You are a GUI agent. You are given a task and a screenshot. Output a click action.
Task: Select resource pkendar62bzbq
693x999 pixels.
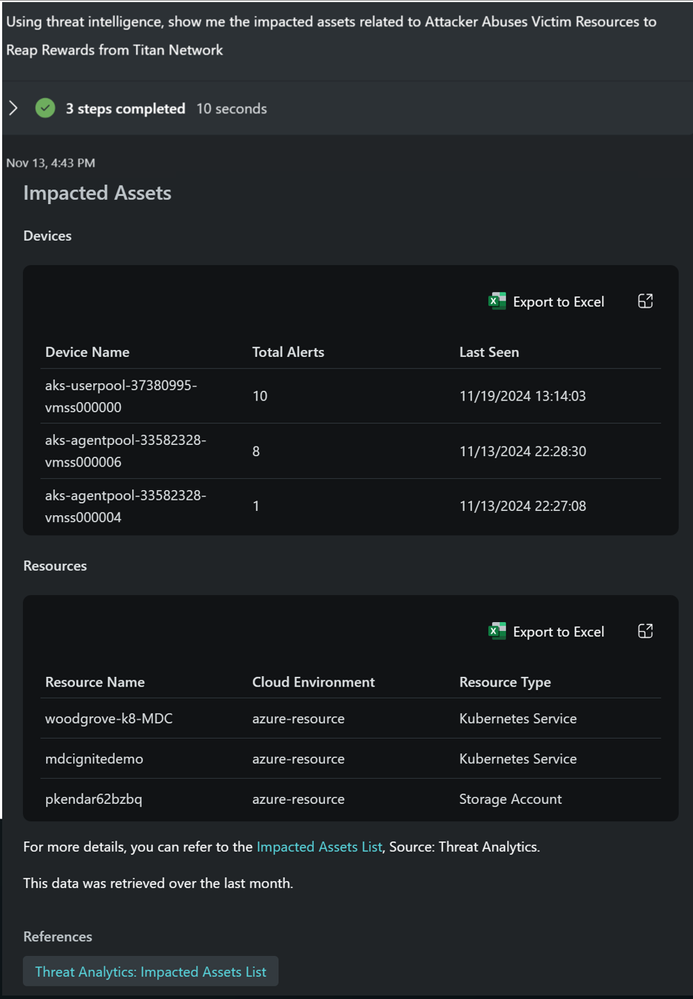[94, 799]
